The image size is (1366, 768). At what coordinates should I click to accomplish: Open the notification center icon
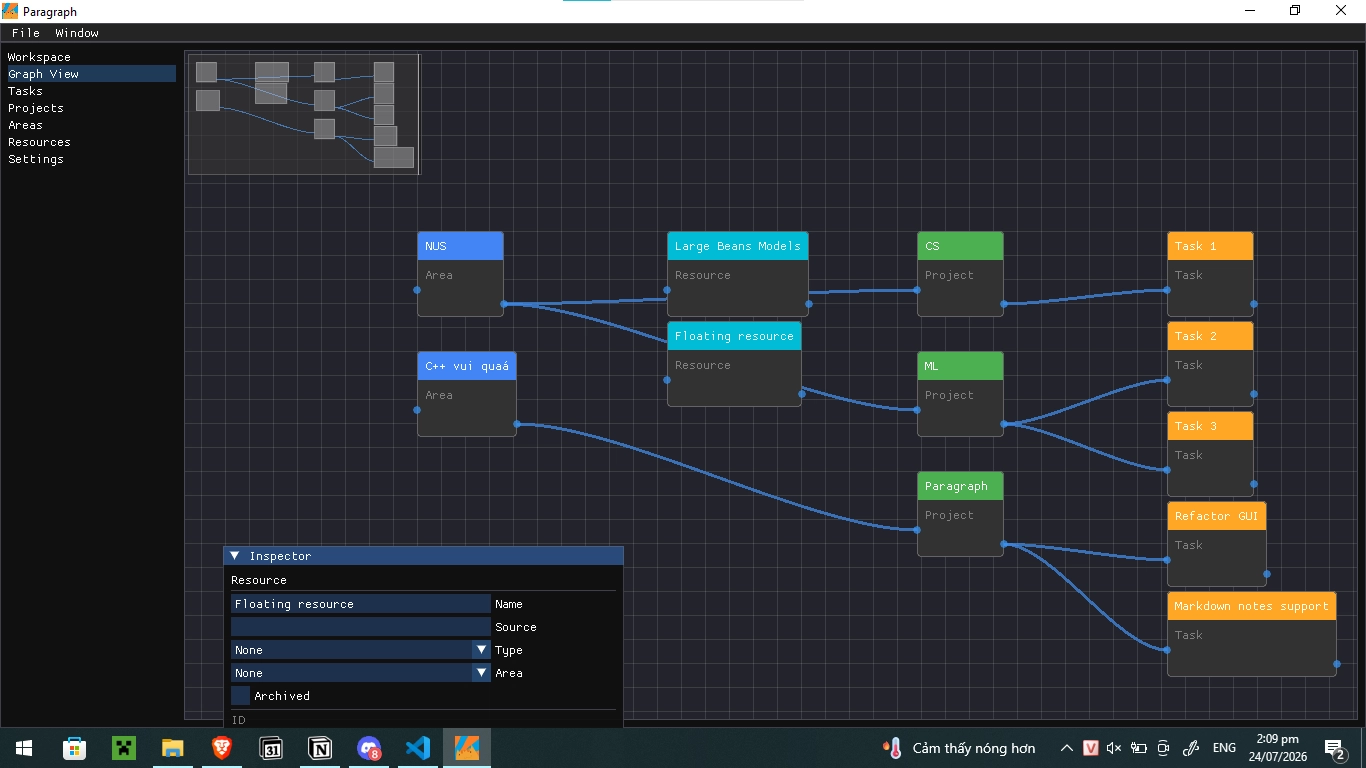pos(1335,748)
